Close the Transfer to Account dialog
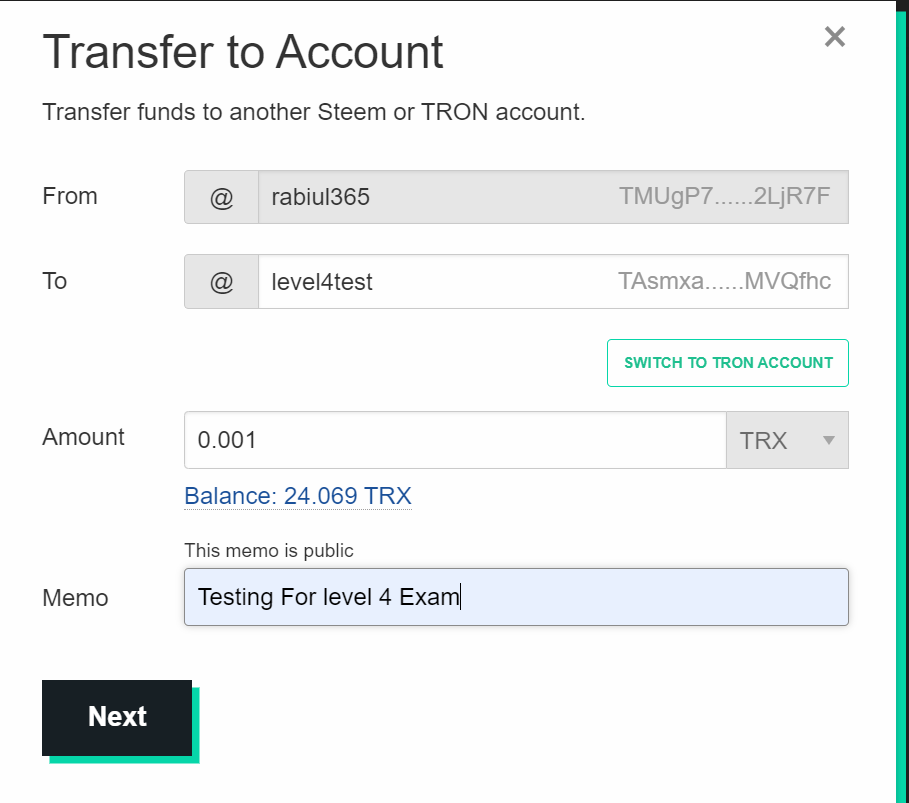 point(835,38)
